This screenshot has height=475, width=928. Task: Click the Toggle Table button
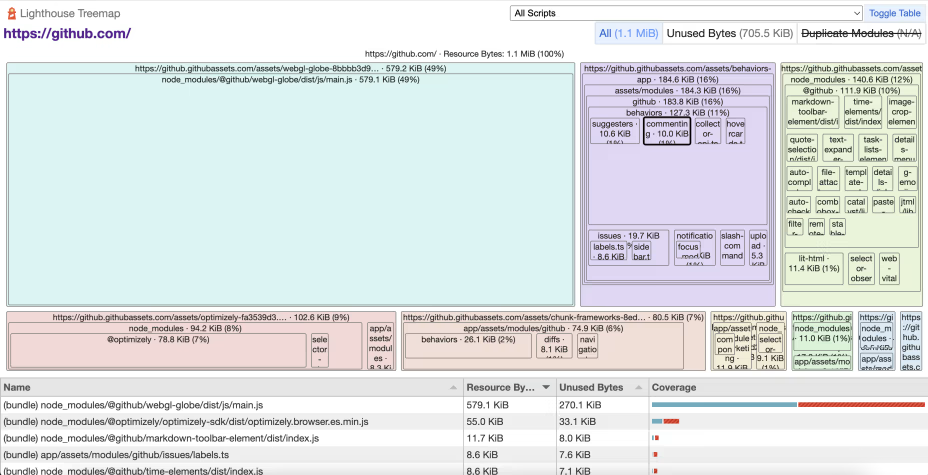pos(895,13)
